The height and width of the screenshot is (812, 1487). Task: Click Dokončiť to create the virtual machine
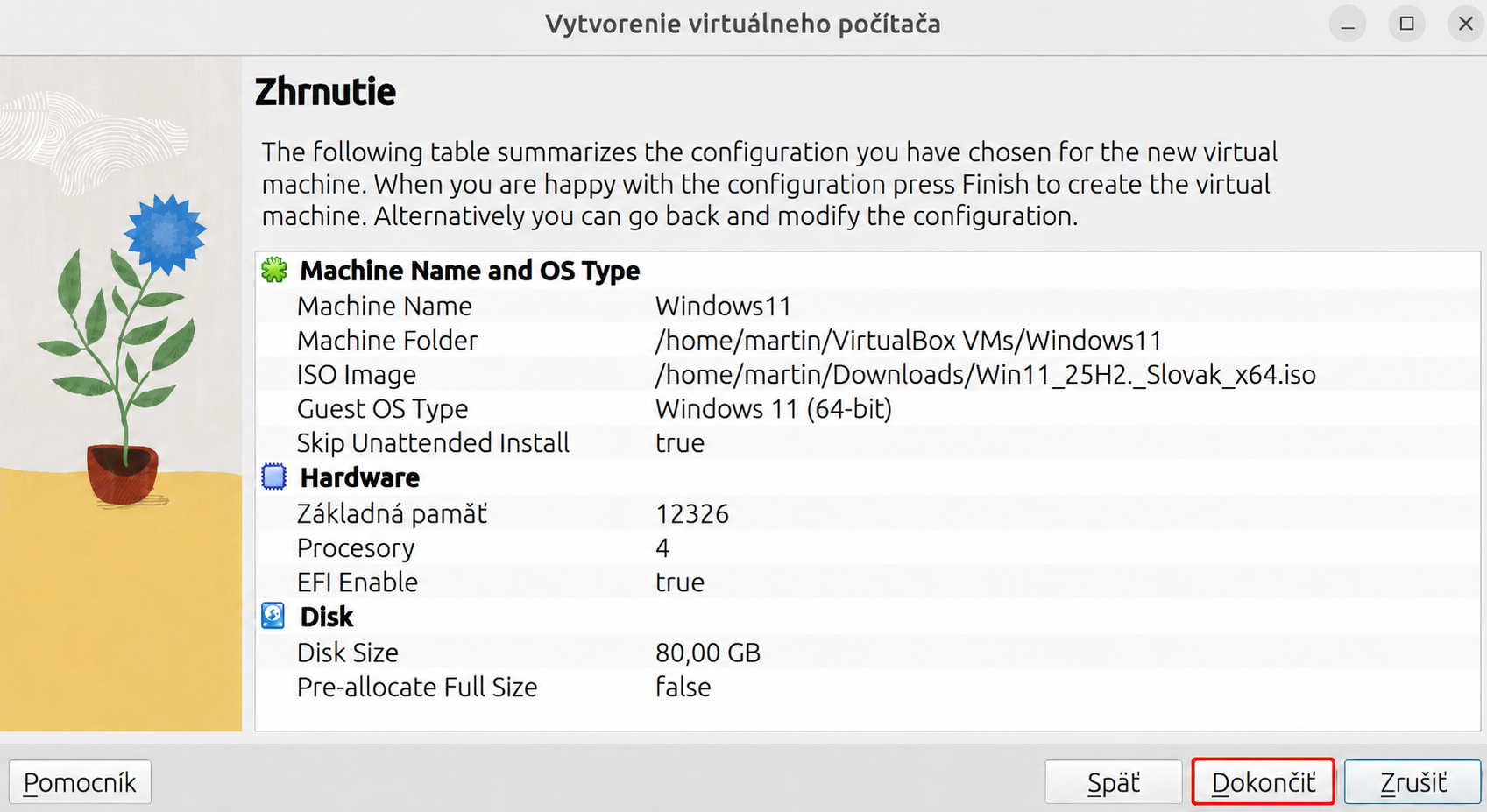click(x=1264, y=781)
